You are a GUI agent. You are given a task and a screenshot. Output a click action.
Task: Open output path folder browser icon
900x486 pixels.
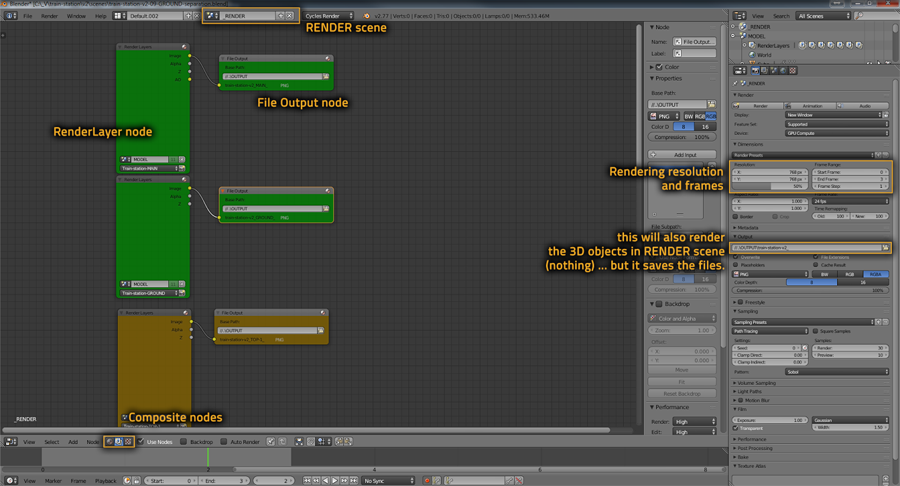886,248
